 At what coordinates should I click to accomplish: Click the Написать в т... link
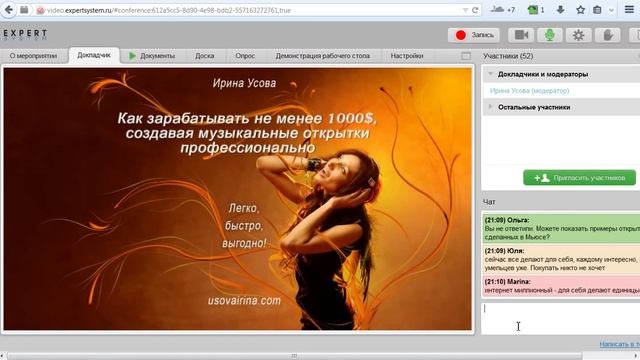pos(620,344)
